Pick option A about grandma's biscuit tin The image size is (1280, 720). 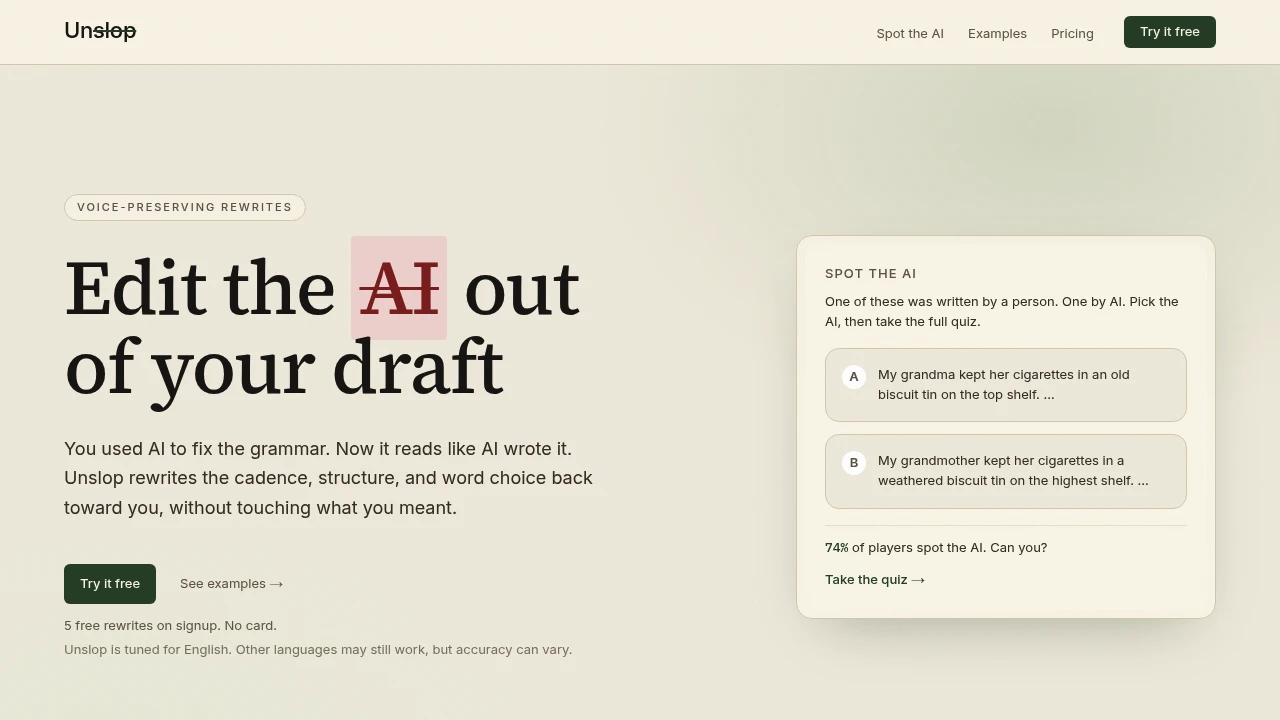pos(1006,385)
